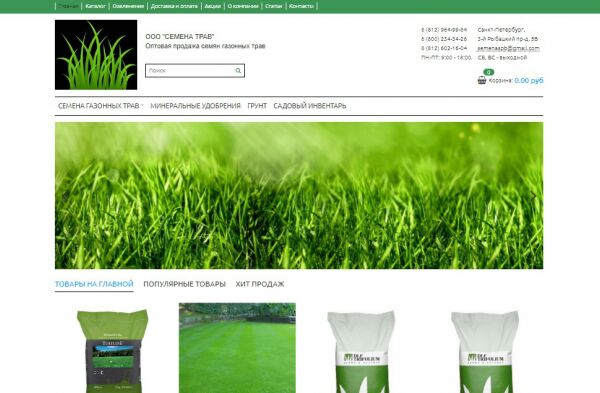Click the green cart count badge

(489, 72)
